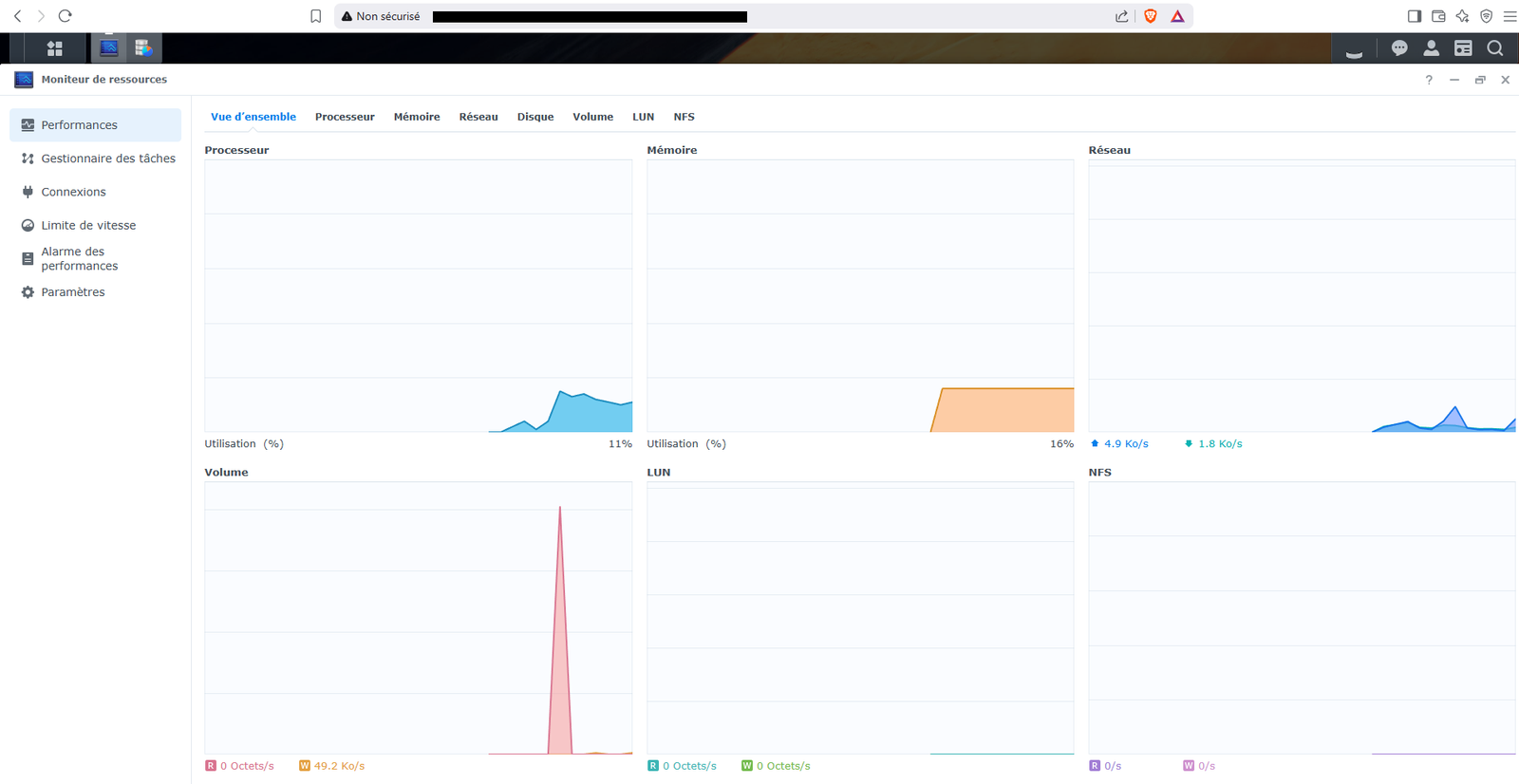
Task: Click the Volume write legend swatch
Action: click(x=305, y=766)
